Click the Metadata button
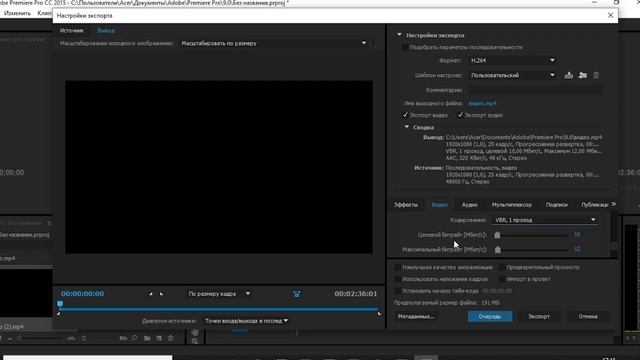This screenshot has height=360, width=640. point(416,316)
